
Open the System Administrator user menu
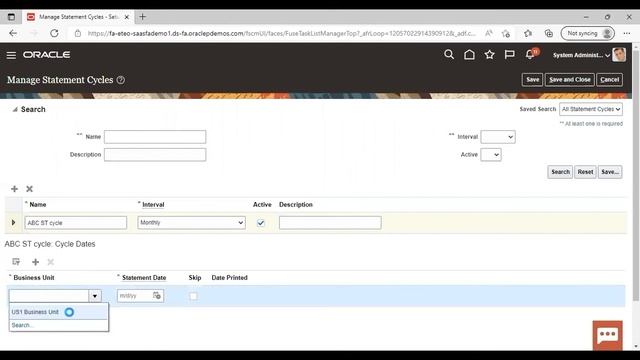point(581,55)
